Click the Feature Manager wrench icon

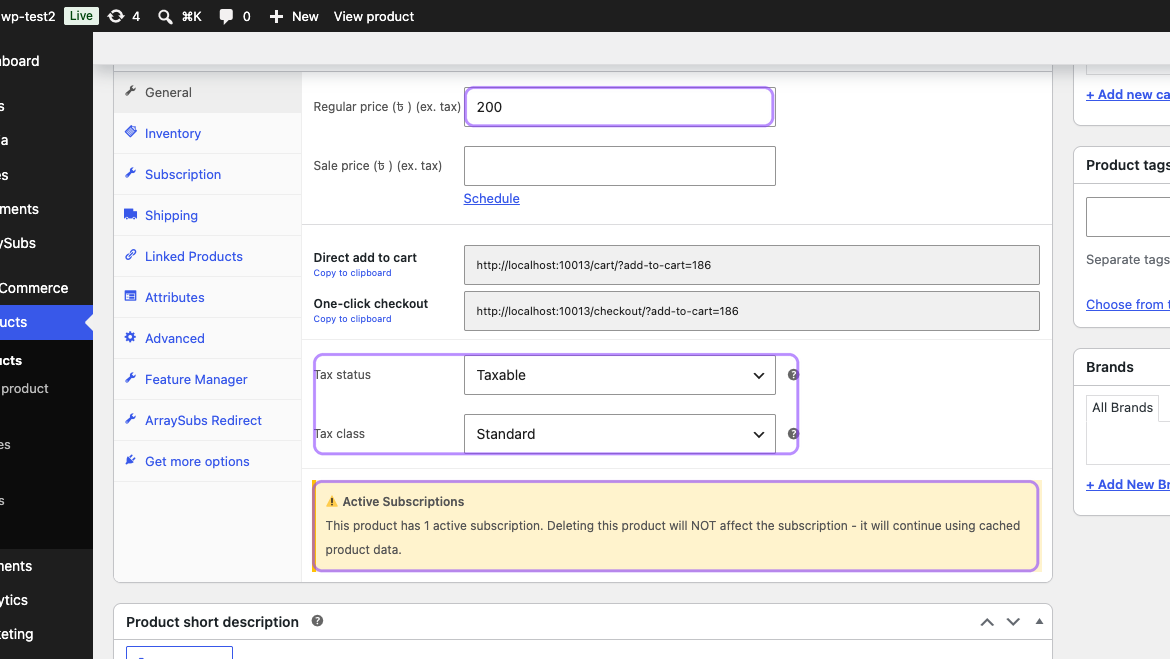131,378
